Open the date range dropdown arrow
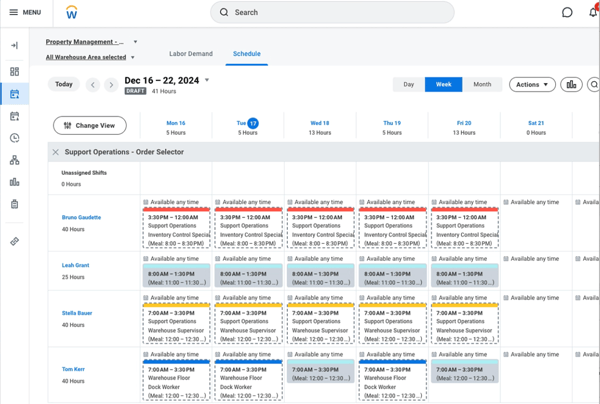Screen dimensions: 600x404 [x=207, y=80]
